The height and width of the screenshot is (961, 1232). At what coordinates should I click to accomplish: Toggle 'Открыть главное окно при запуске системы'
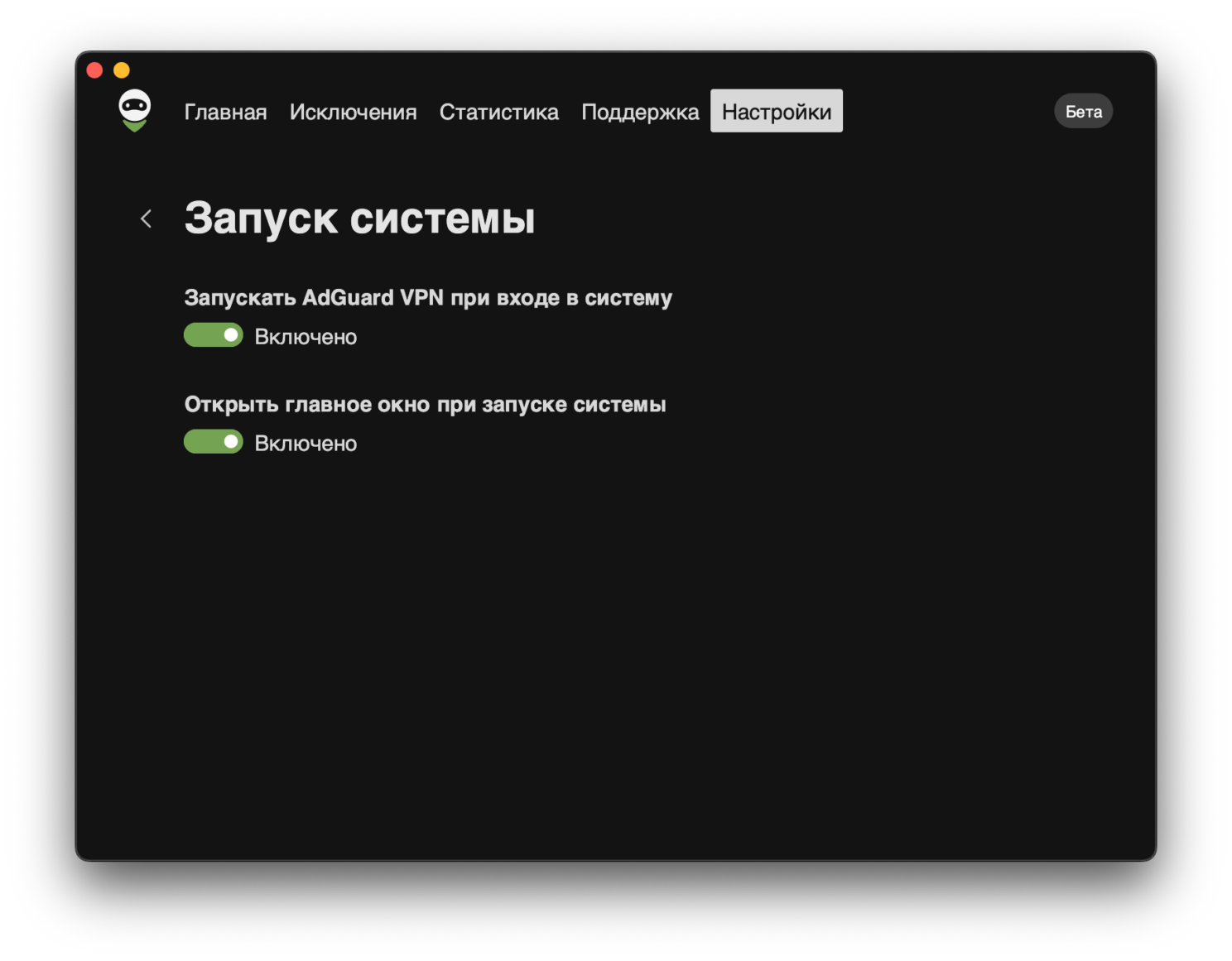(x=213, y=441)
